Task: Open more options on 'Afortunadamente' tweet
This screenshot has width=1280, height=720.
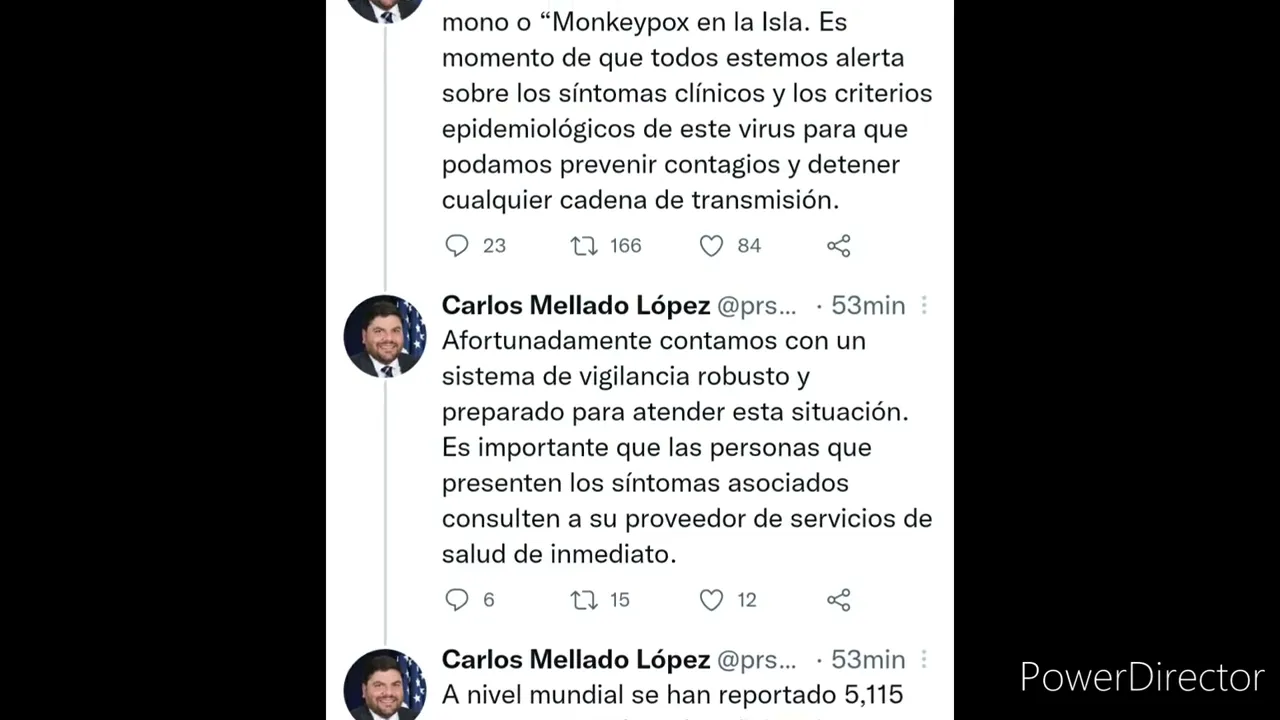Action: (x=924, y=305)
